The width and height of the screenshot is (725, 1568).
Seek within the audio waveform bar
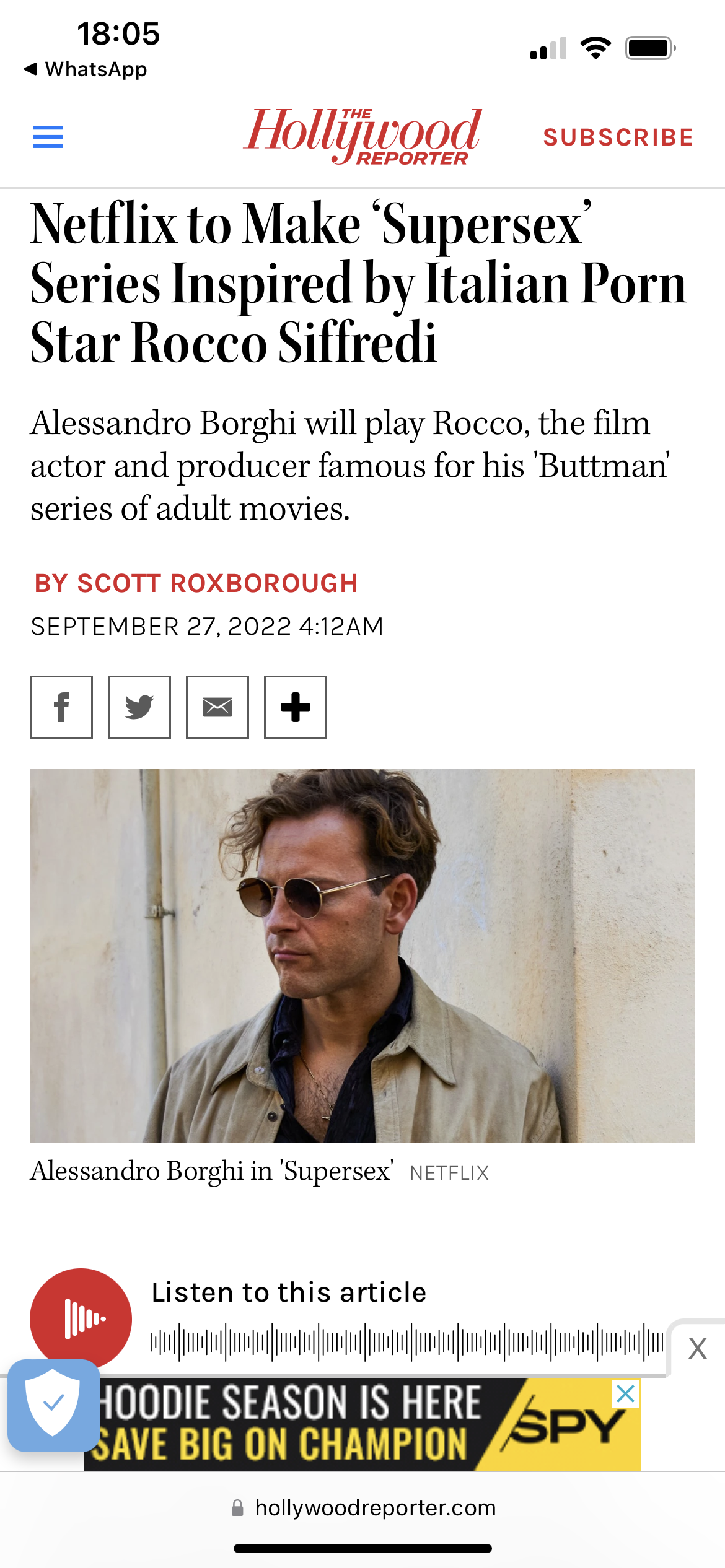[406, 1342]
